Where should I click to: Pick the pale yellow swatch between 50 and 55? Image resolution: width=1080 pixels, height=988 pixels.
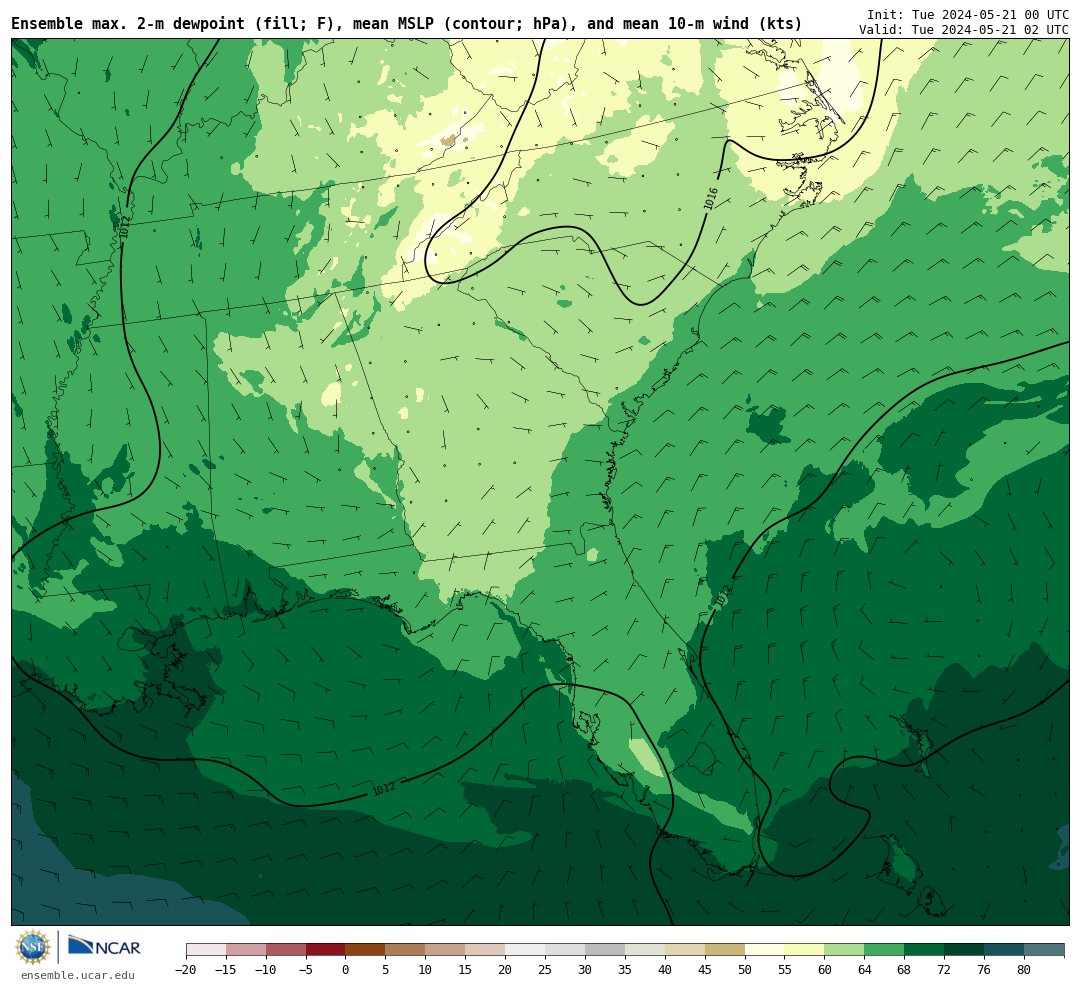[x=765, y=950]
